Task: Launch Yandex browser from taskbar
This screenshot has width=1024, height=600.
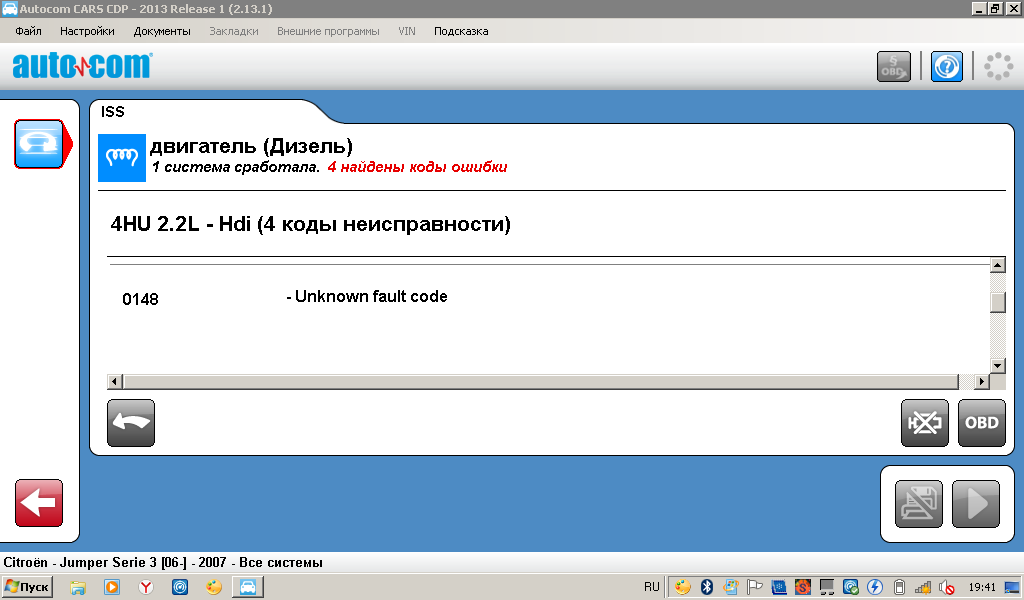Action: point(146,588)
